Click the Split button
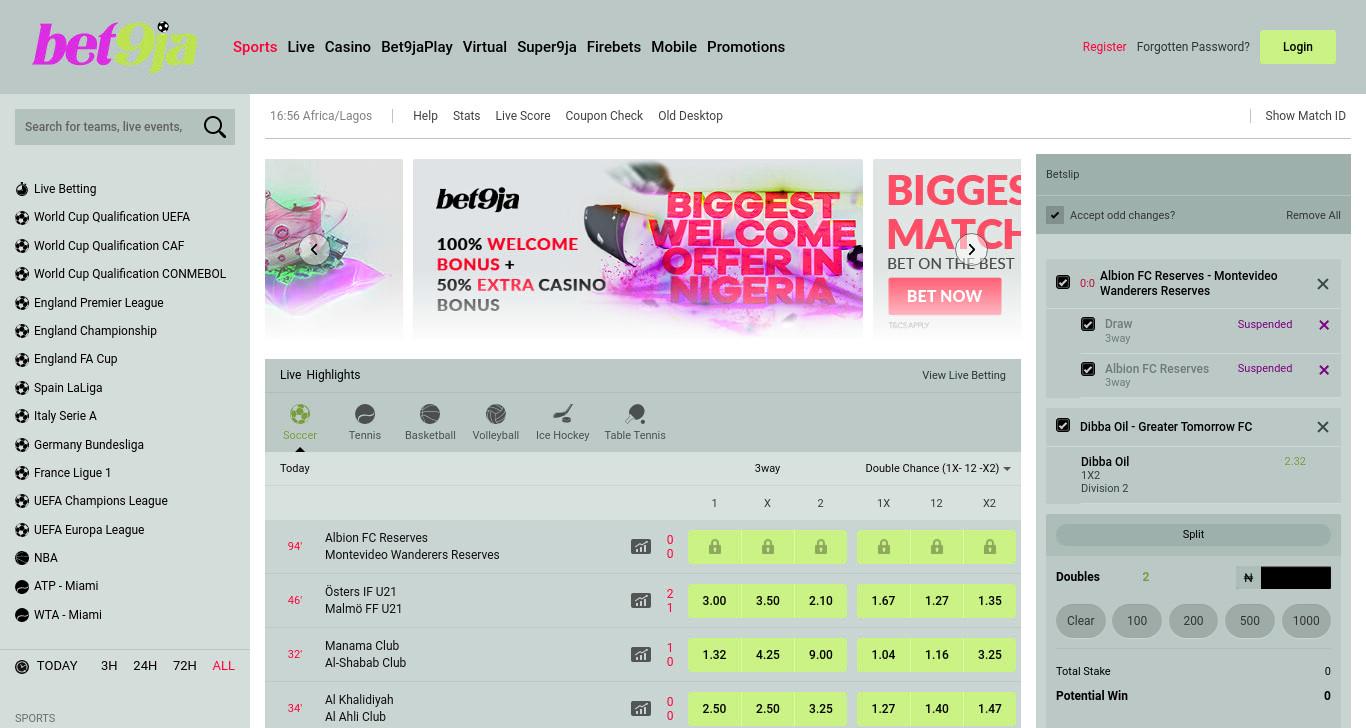This screenshot has width=1366, height=728. (x=1193, y=535)
